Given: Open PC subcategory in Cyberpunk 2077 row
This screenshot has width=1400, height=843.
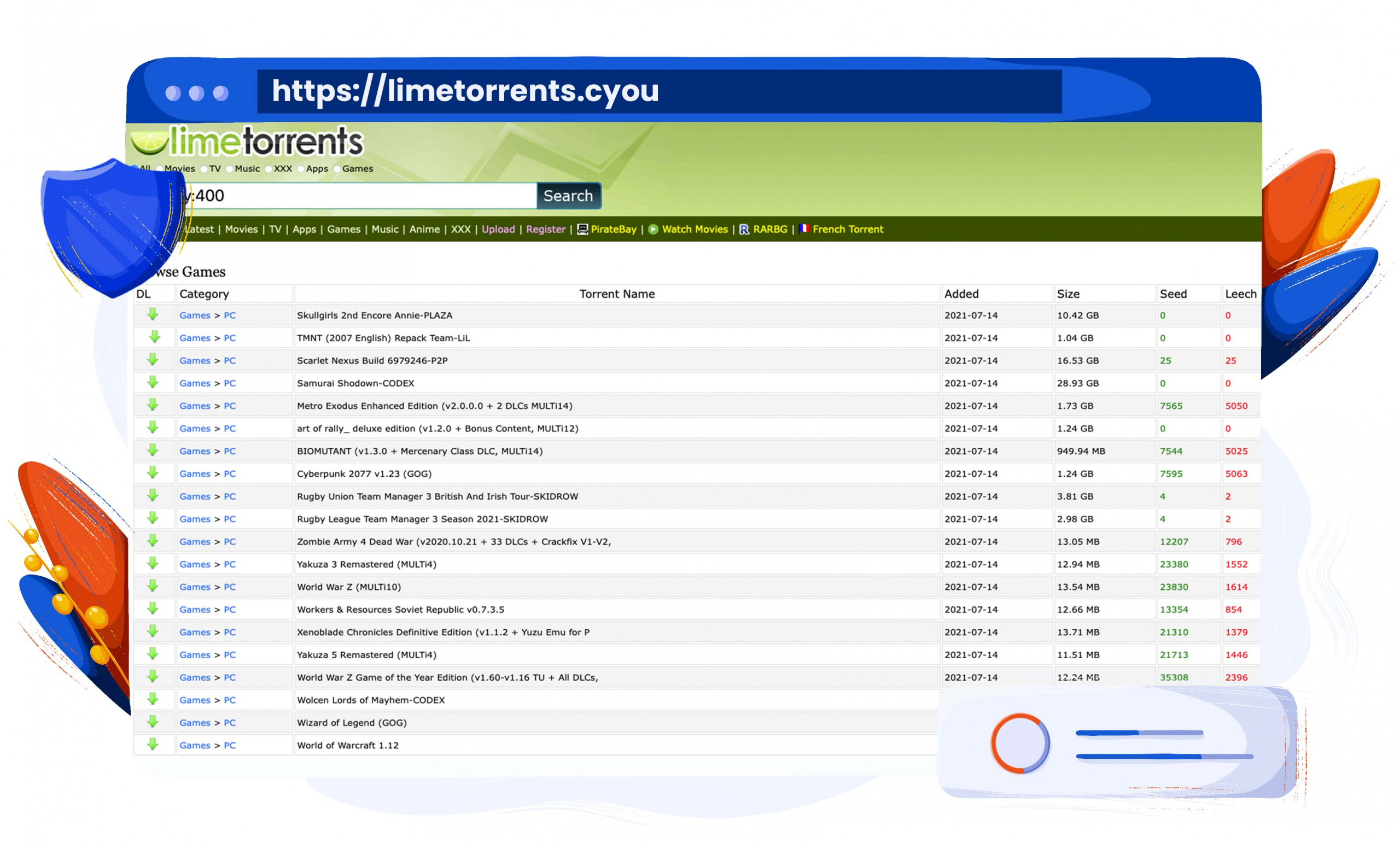Looking at the screenshot, I should click(230, 473).
